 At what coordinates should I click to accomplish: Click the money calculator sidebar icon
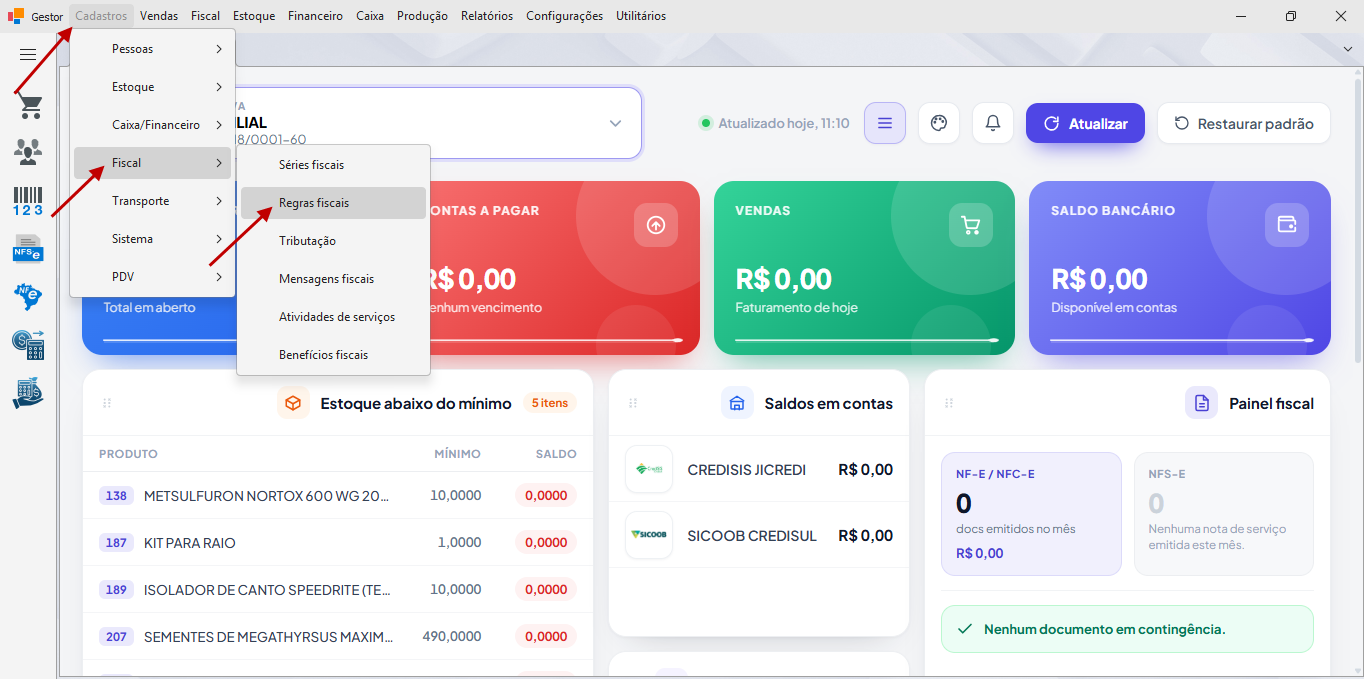[28, 344]
